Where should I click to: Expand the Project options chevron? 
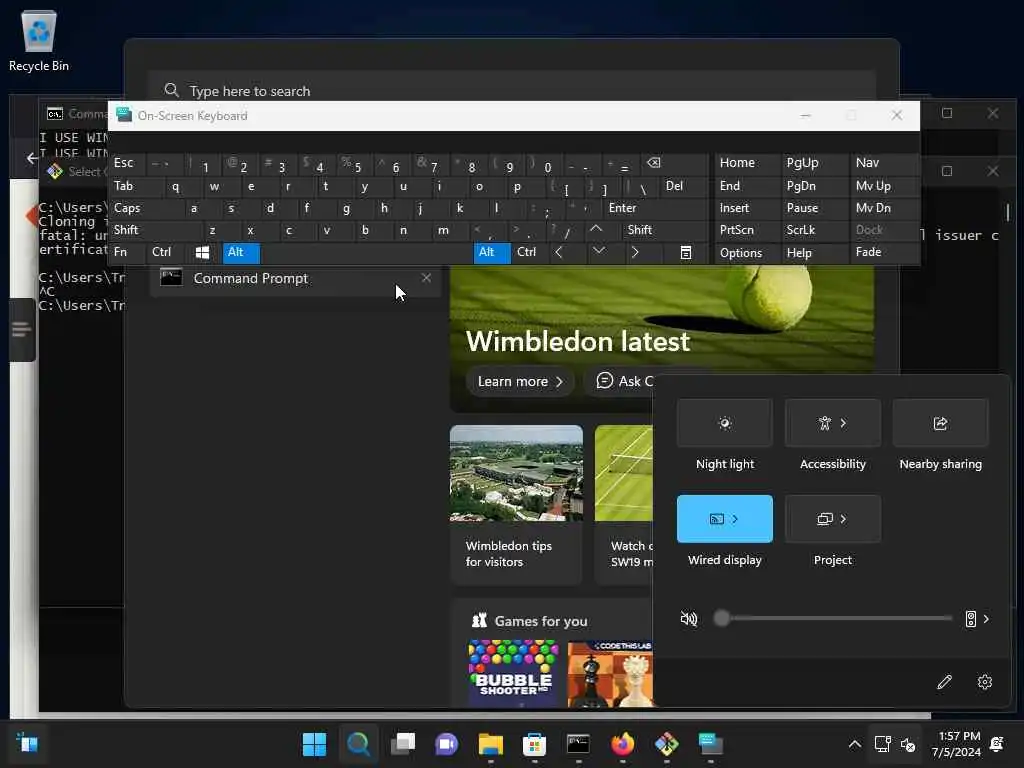coord(844,519)
